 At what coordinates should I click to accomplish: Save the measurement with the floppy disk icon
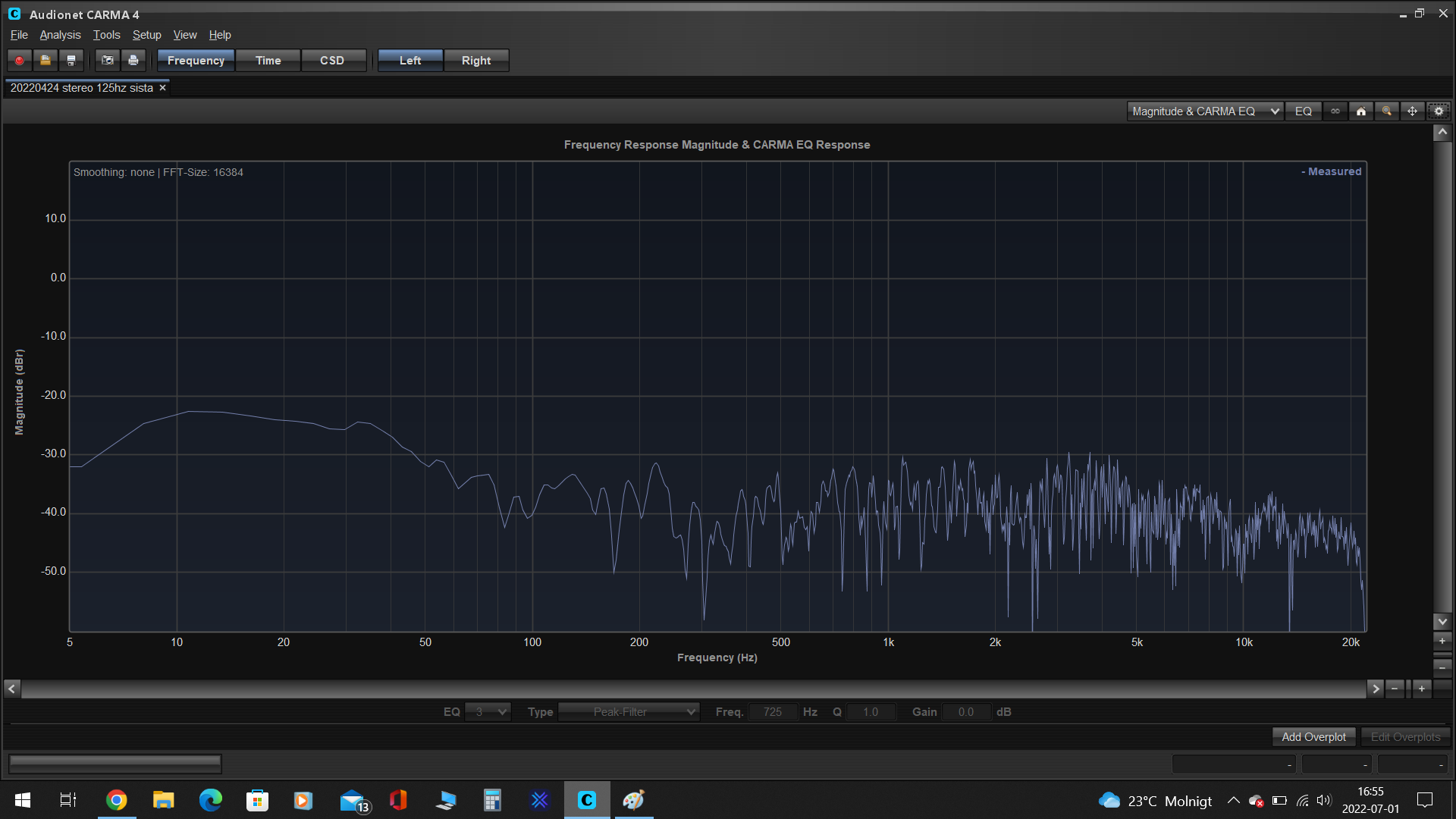point(71,61)
